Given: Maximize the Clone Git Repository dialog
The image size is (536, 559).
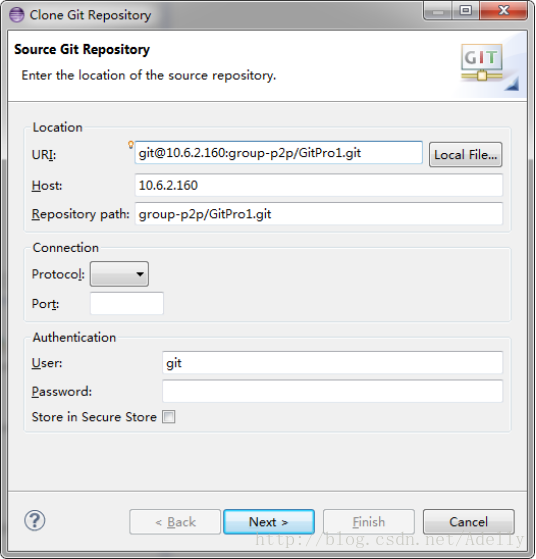Looking at the screenshot, I should (465, 10).
